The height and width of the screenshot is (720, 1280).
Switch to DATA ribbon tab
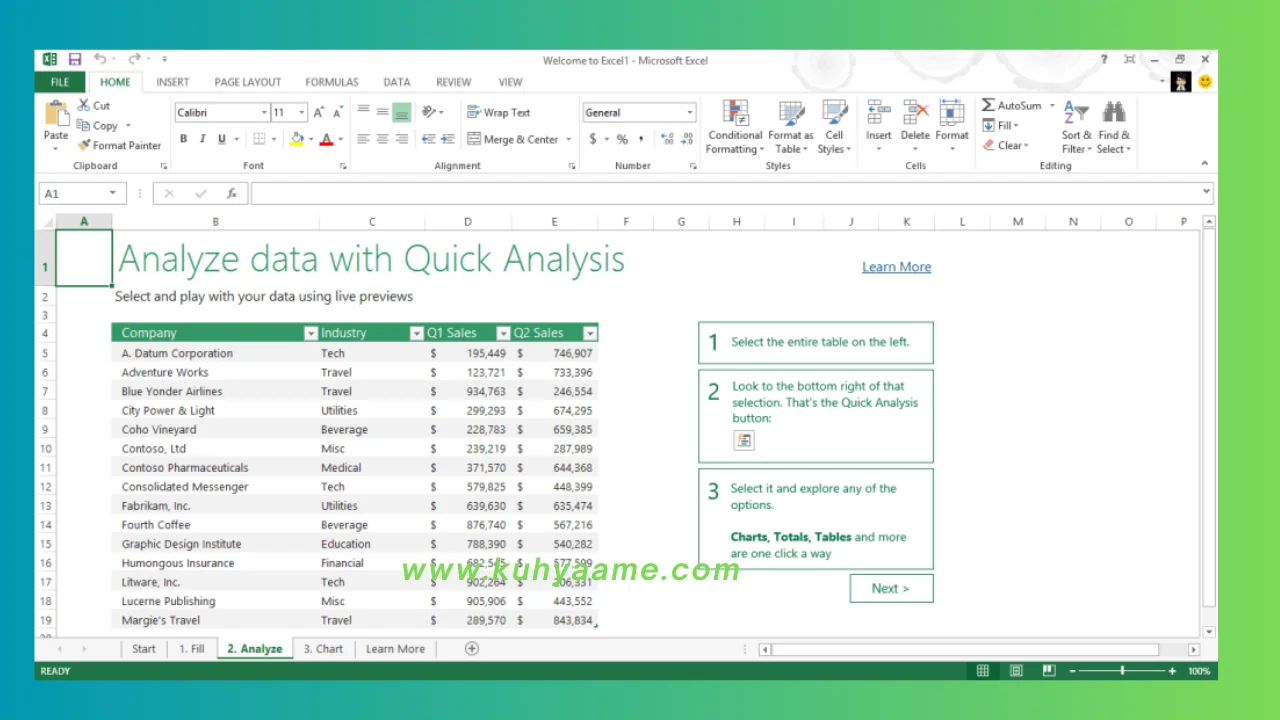pyautogui.click(x=397, y=82)
